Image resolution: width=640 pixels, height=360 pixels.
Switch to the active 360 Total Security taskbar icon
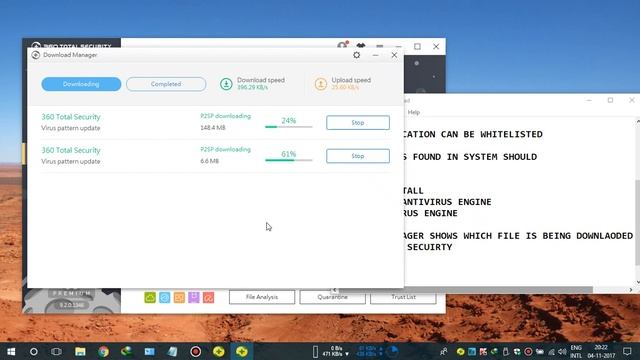click(x=242, y=351)
